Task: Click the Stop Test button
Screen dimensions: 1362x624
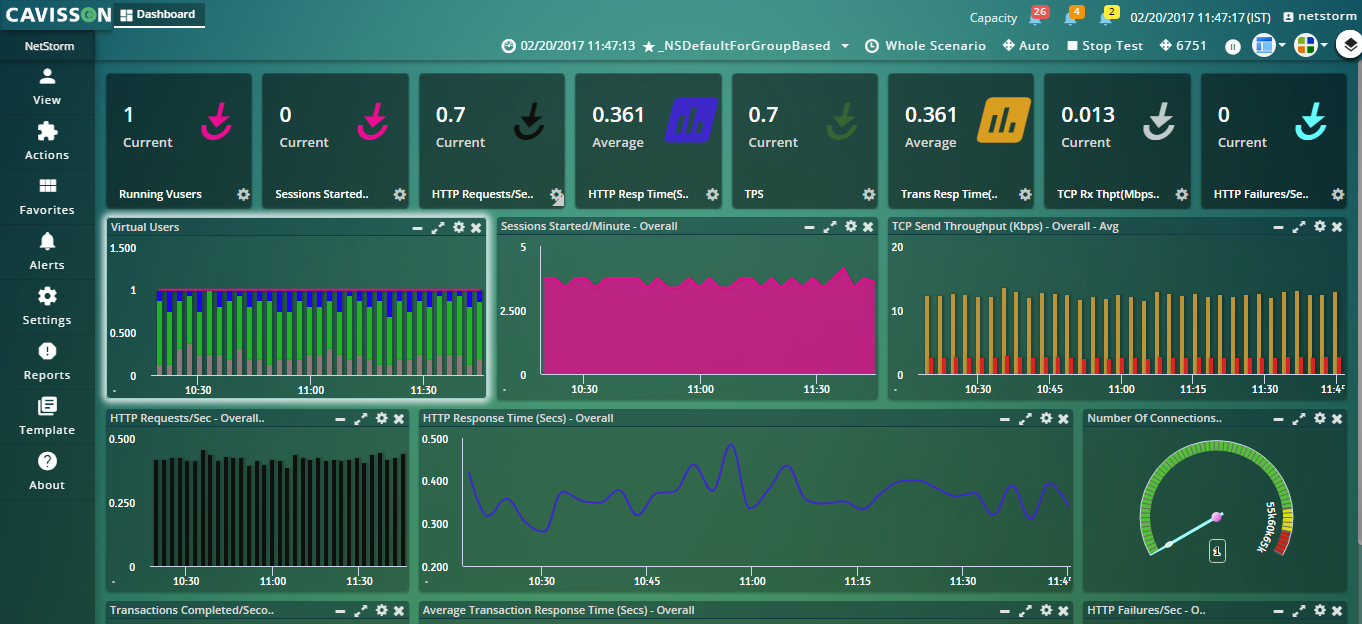Action: pyautogui.click(x=1104, y=46)
